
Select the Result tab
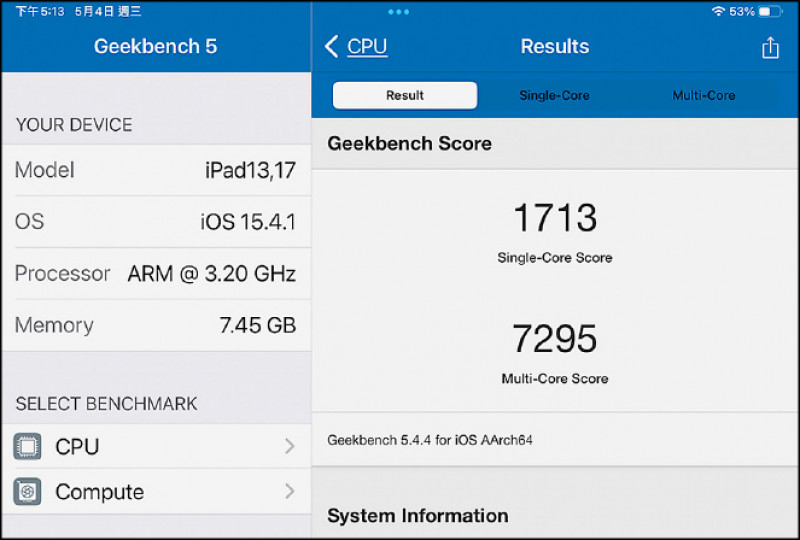(x=405, y=95)
